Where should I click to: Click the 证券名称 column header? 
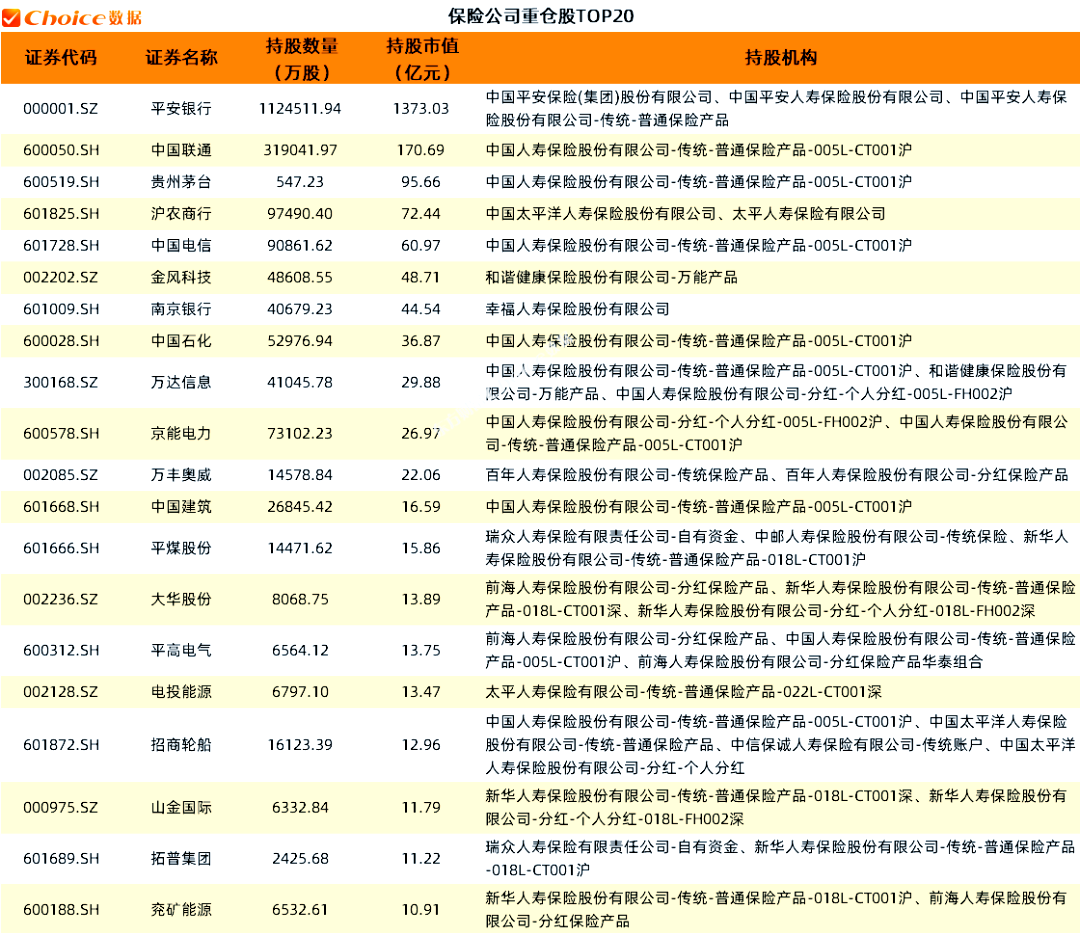pyautogui.click(x=181, y=58)
